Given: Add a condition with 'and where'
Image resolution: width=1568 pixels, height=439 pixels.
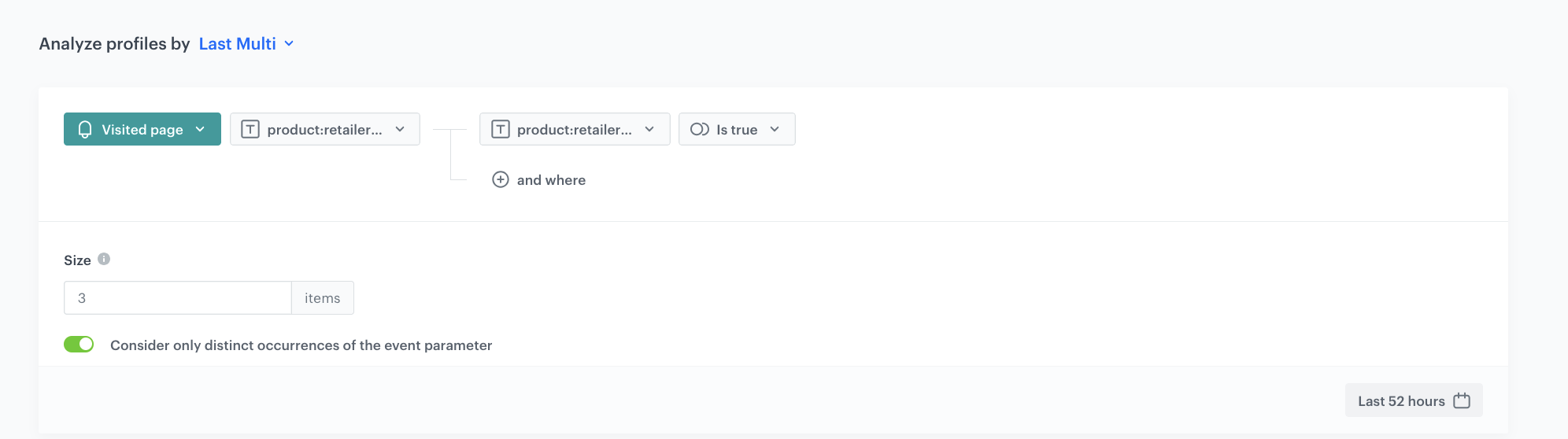Looking at the screenshot, I should point(551,180).
